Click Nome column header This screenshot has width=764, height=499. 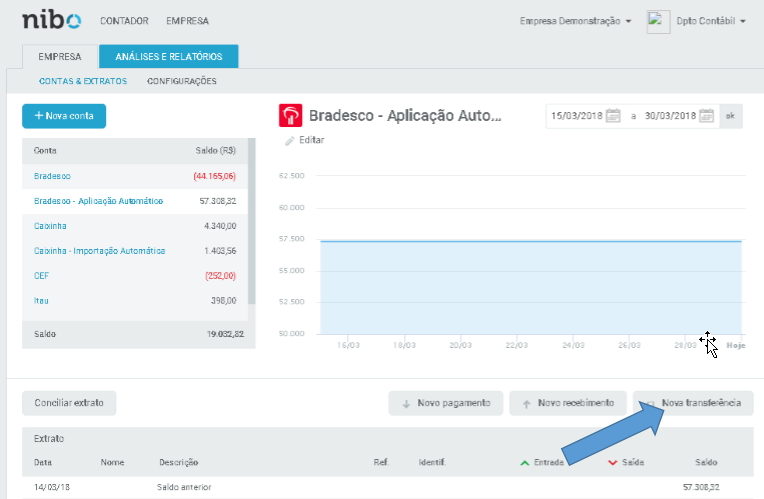113,462
